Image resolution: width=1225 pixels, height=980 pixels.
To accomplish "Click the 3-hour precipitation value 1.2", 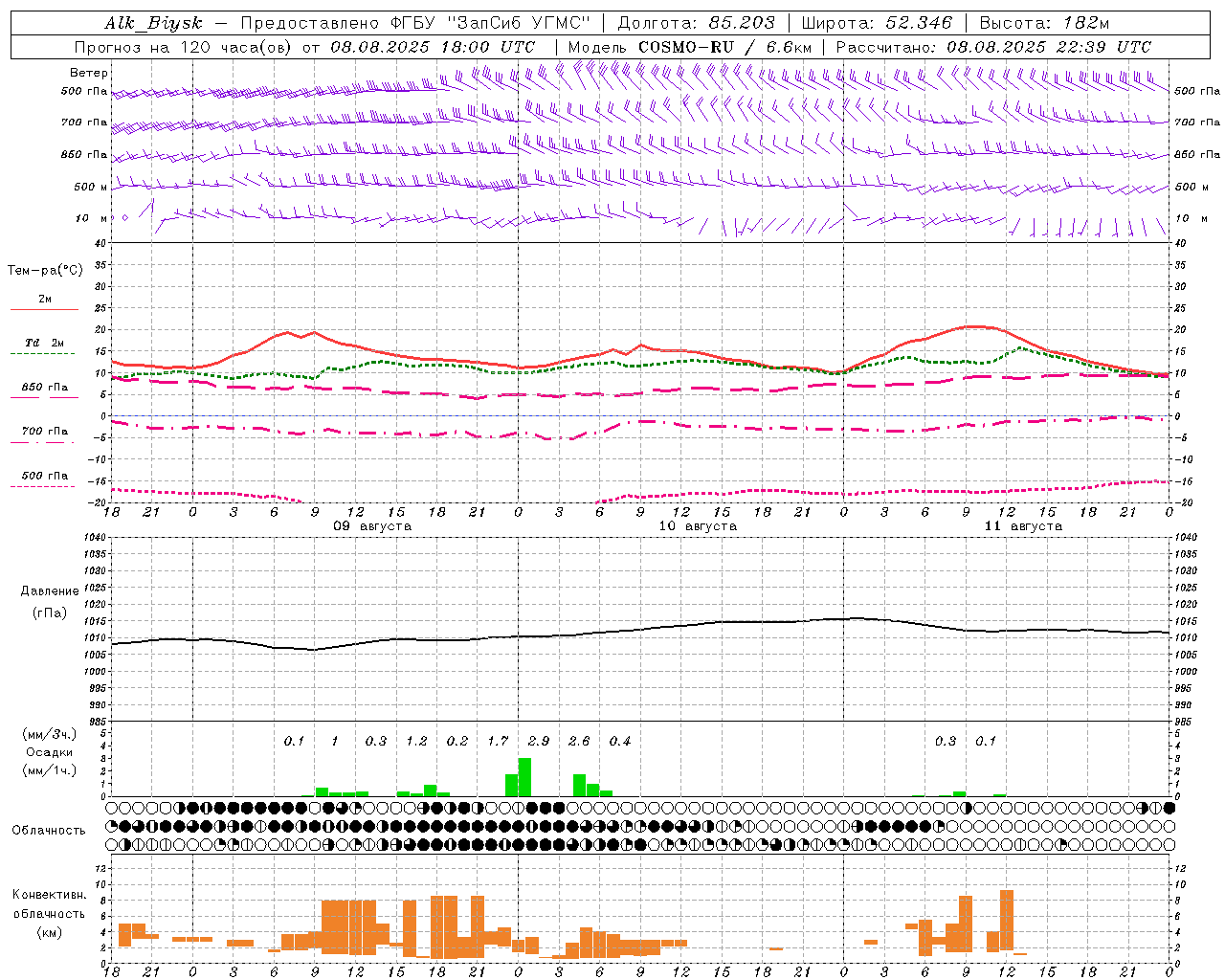I will tap(416, 741).
